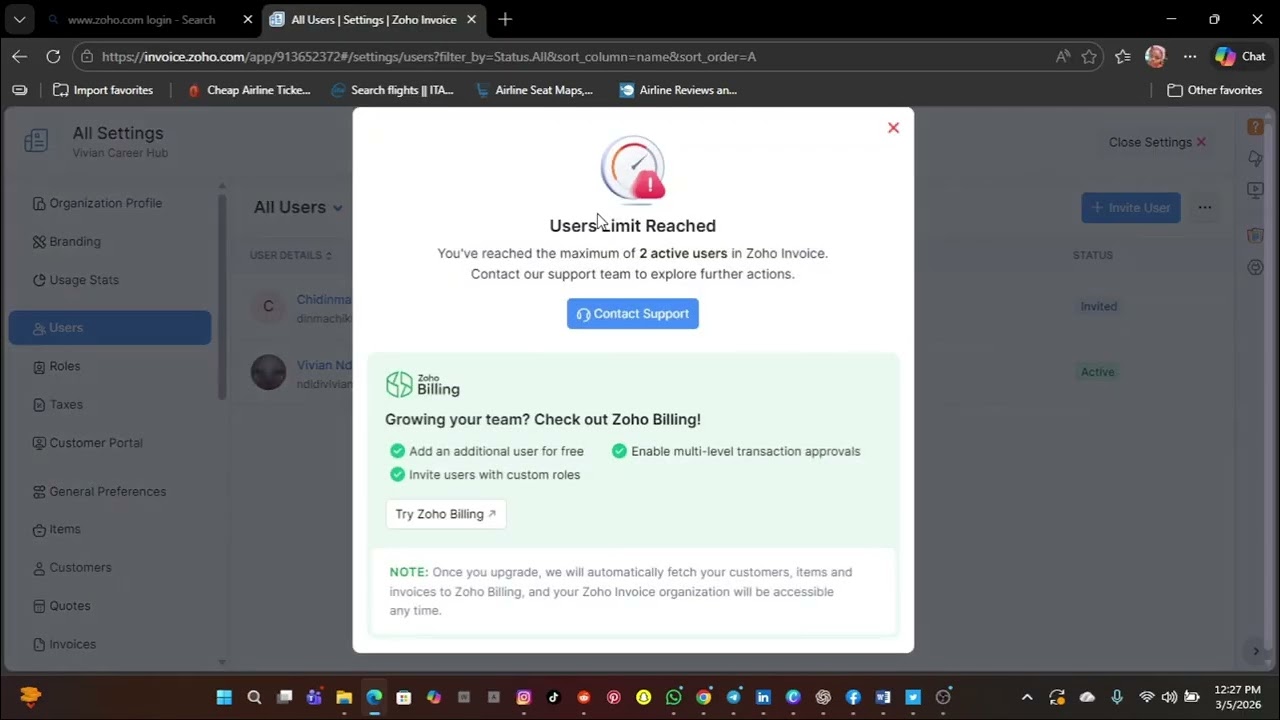
Task: Open Facebook from the taskbar
Action: (853, 697)
